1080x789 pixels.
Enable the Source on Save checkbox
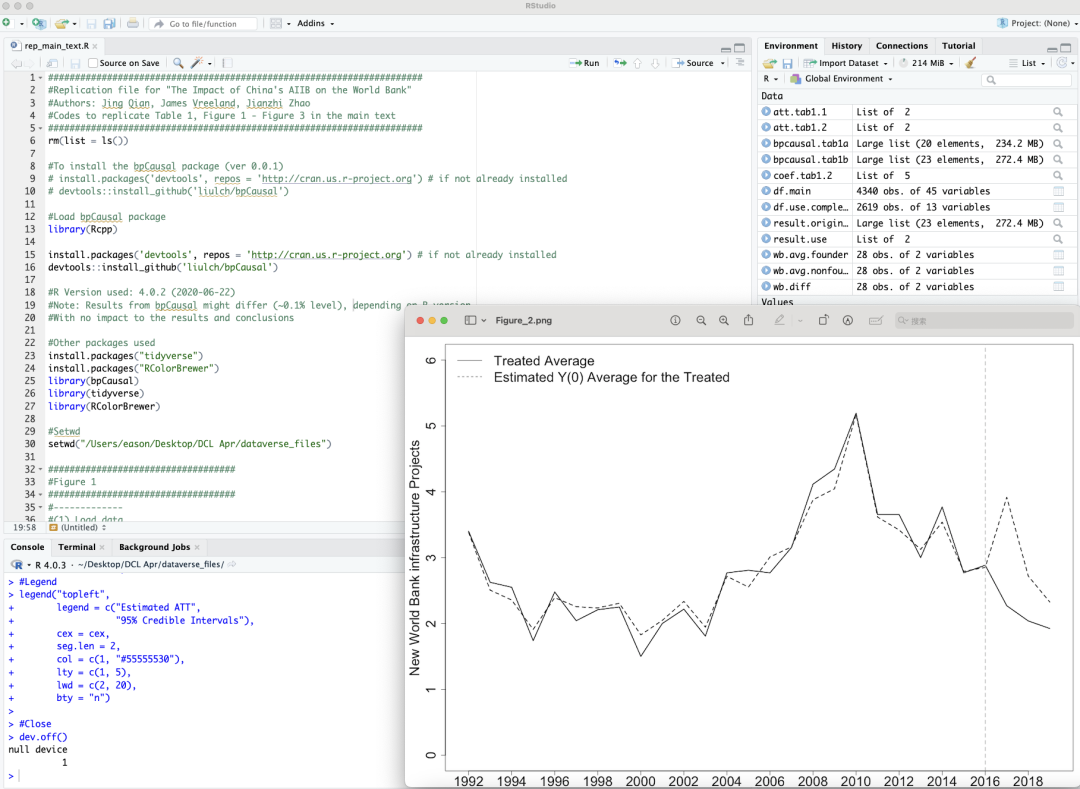click(93, 63)
